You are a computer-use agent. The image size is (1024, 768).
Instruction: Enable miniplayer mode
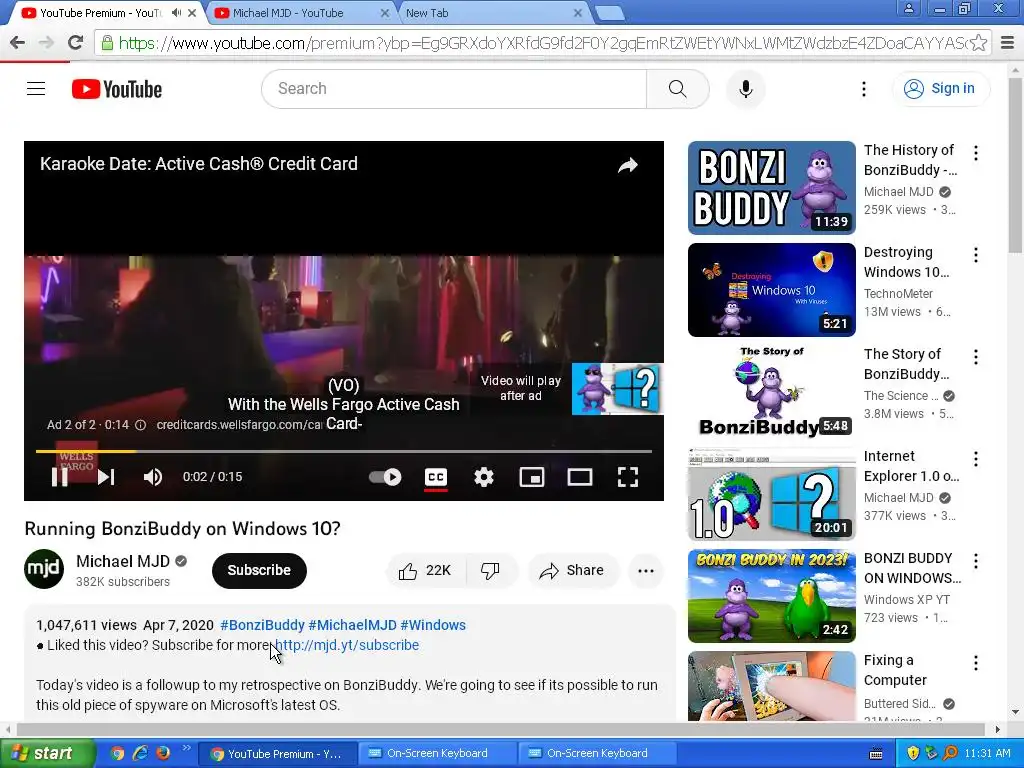click(x=532, y=477)
